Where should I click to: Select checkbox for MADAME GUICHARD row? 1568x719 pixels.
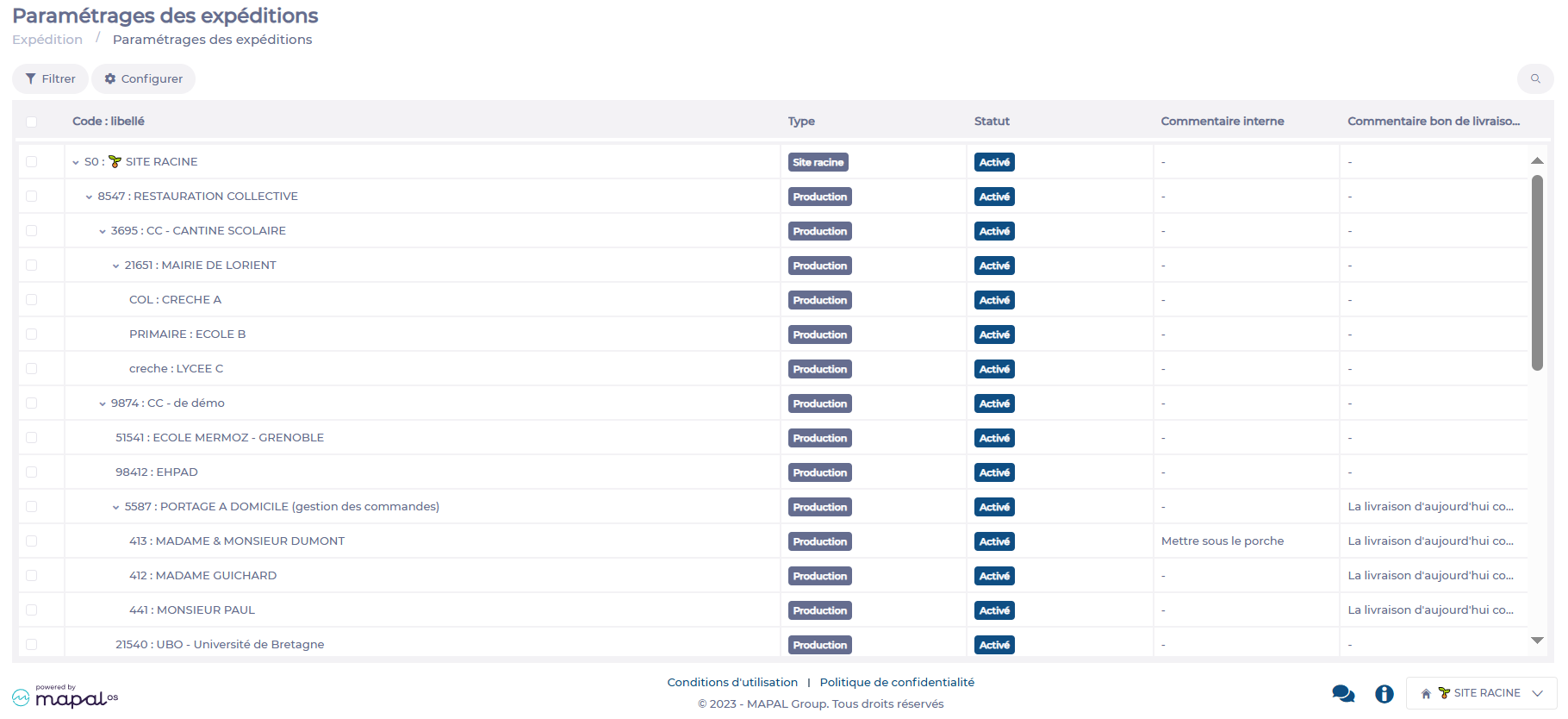(x=32, y=575)
